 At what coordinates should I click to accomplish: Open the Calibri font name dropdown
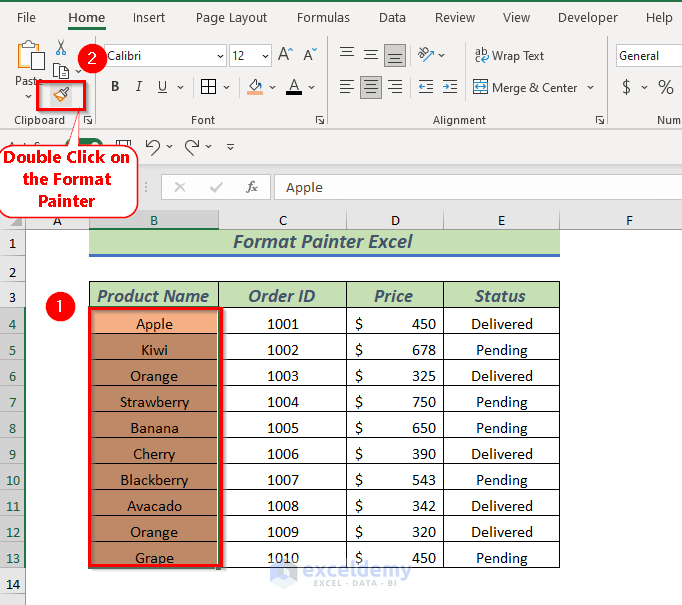pos(220,56)
